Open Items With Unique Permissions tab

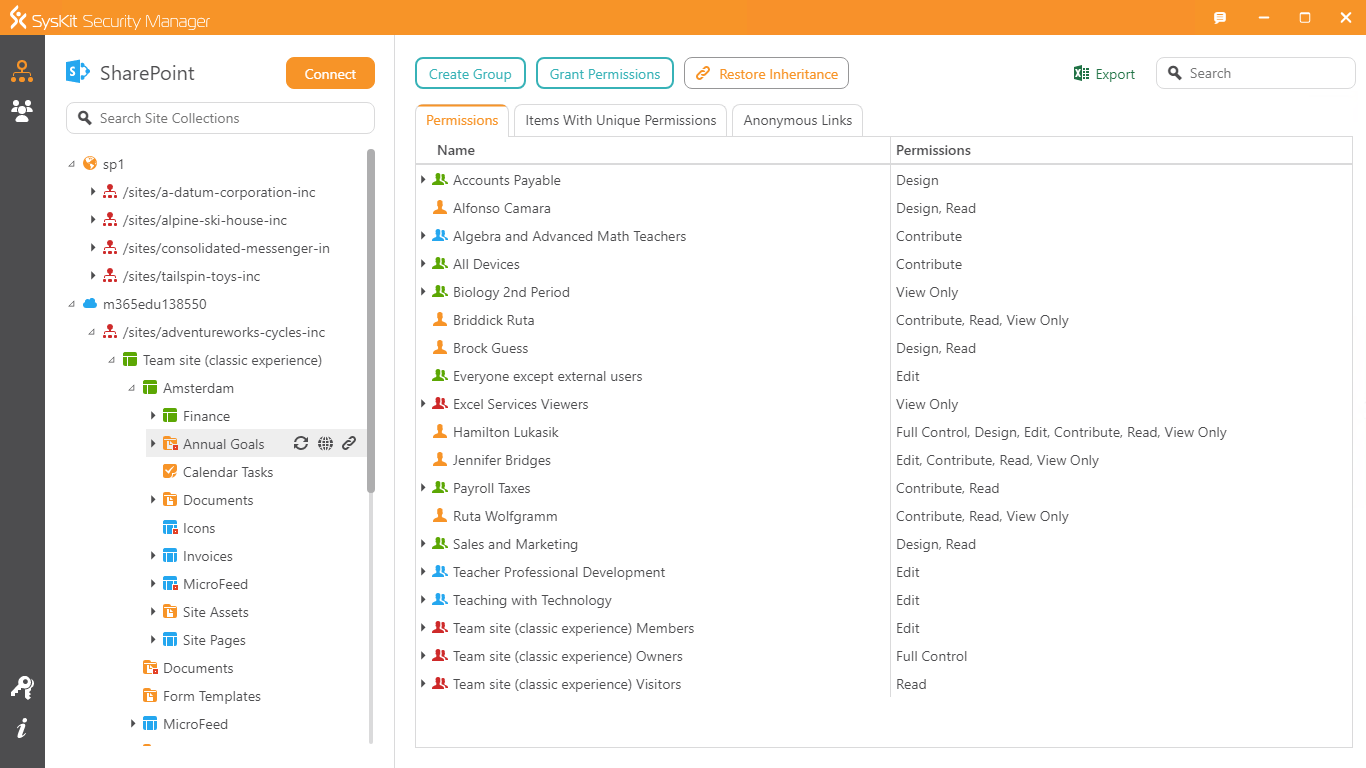pyautogui.click(x=621, y=120)
